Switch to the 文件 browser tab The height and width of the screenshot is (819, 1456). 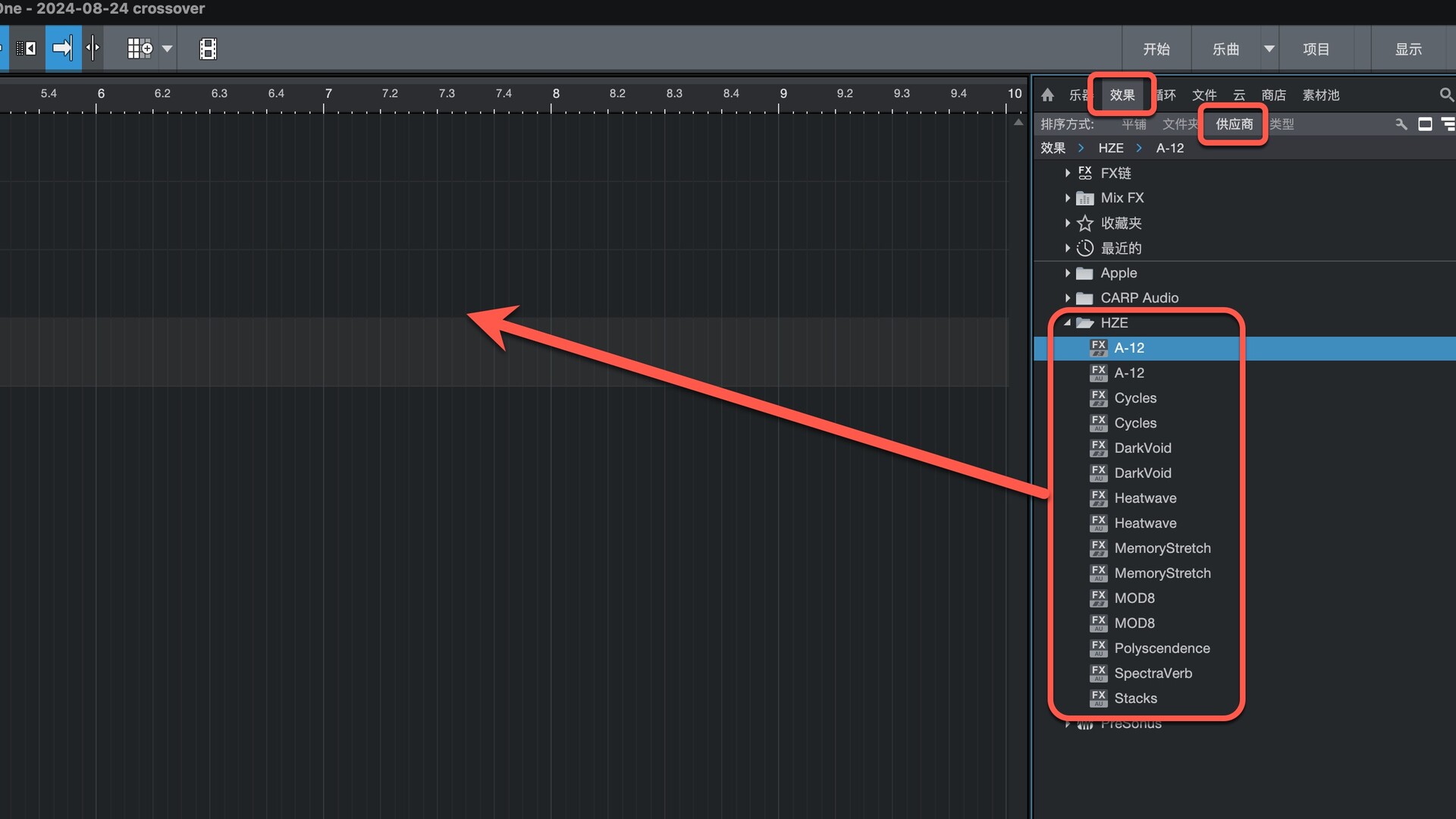[1203, 95]
